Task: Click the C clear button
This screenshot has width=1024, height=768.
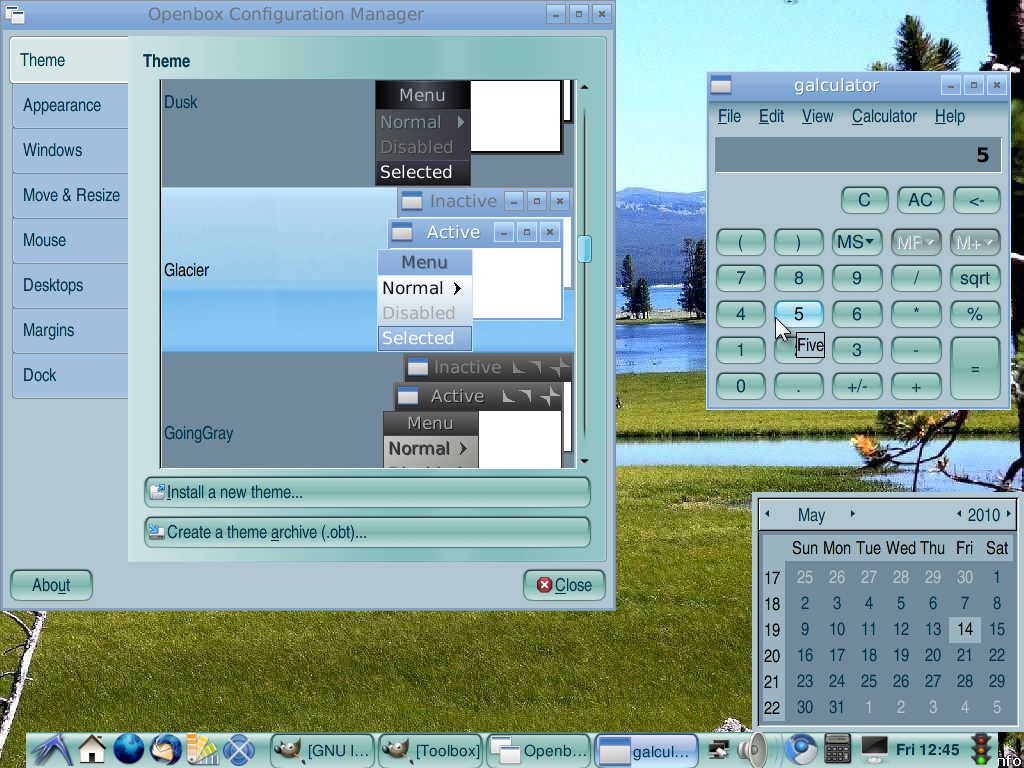Action: click(x=864, y=200)
